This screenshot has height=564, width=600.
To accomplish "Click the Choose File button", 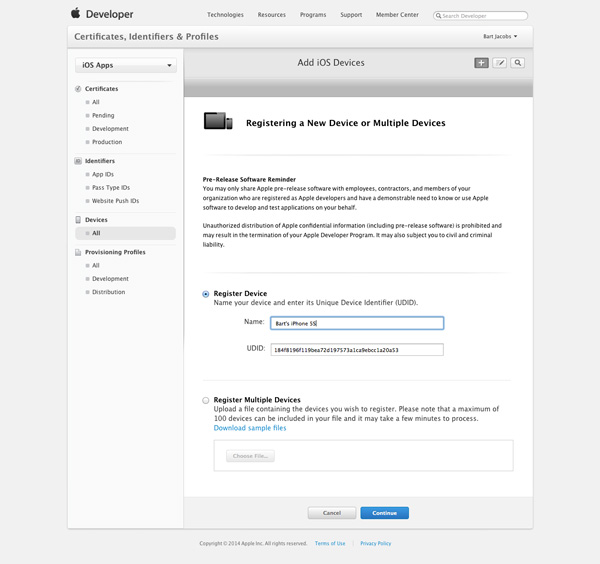I will (x=250, y=456).
